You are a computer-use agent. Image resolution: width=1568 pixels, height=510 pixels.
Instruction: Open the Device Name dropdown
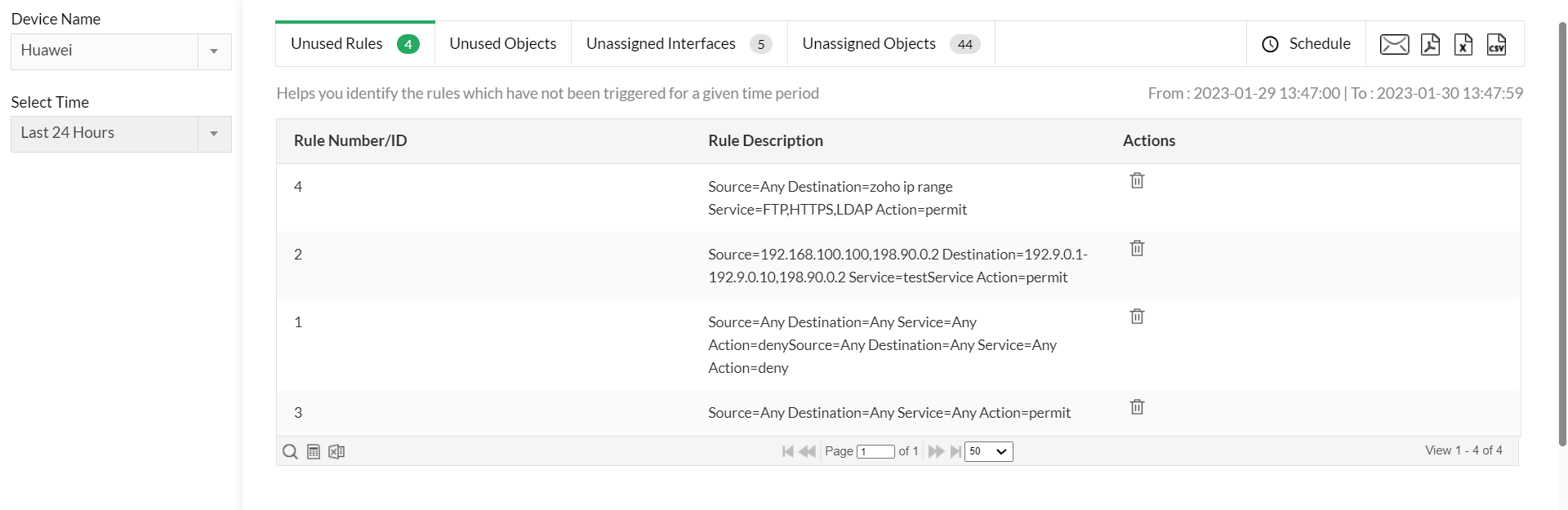pyautogui.click(x=121, y=51)
